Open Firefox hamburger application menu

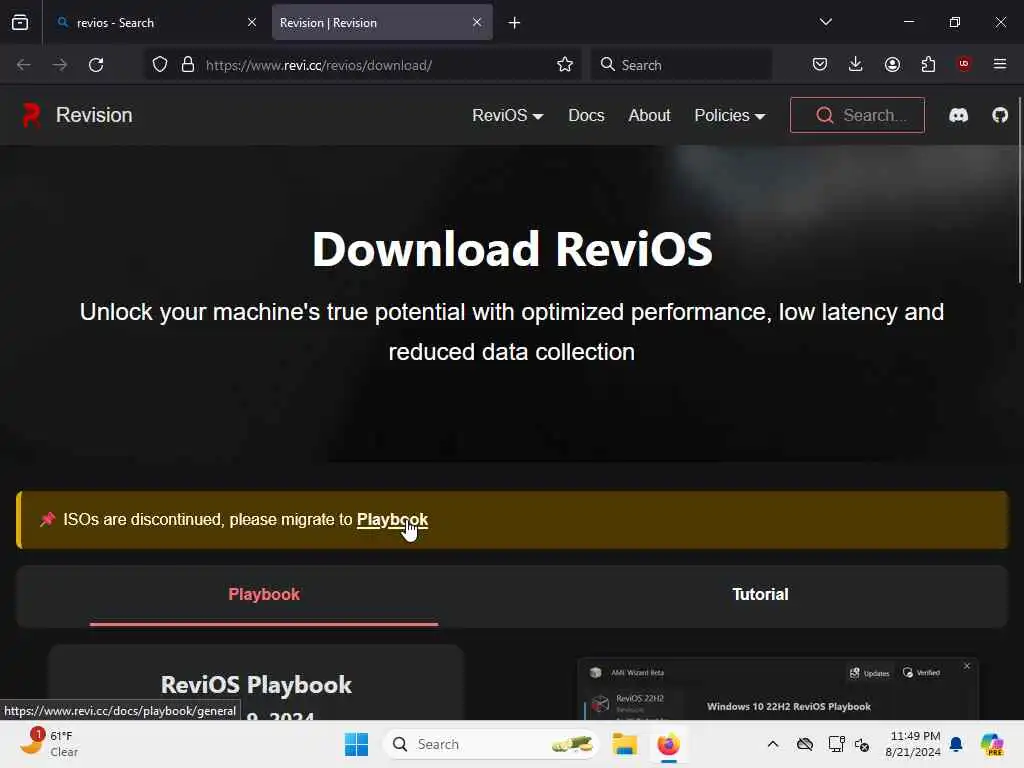[1000, 64]
